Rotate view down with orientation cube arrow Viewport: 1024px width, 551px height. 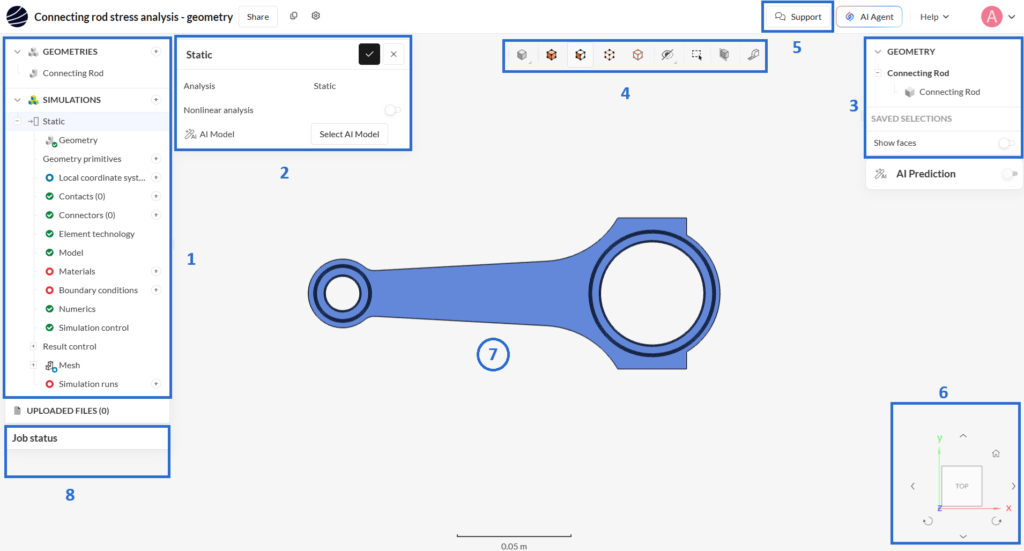point(963,536)
